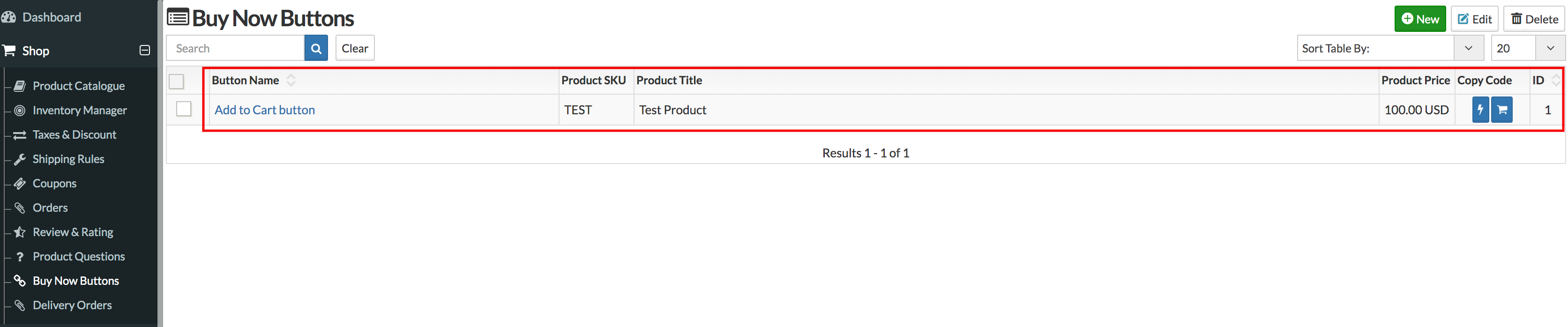This screenshot has width=1568, height=327.
Task: Go to Delivery Orders menu item
Action: [73, 305]
